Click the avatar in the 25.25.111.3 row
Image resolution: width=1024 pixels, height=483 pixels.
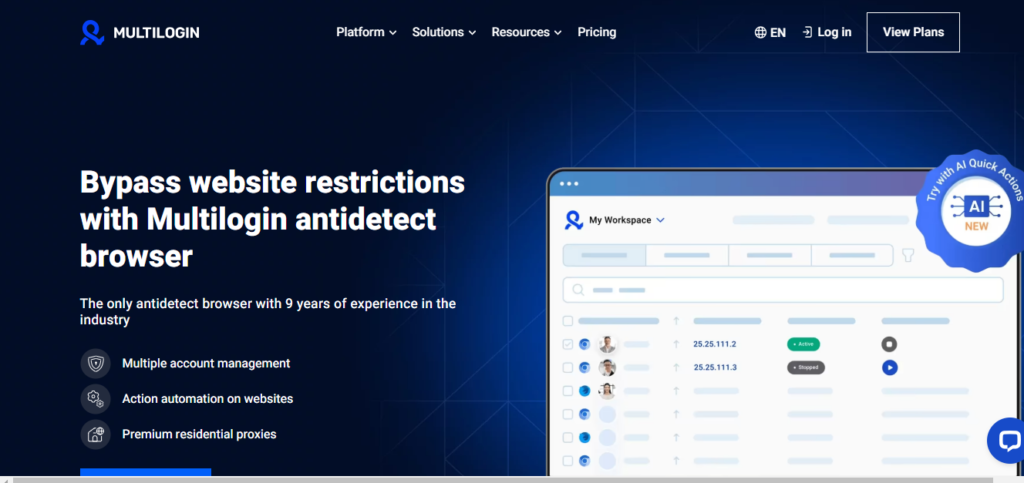tap(607, 367)
